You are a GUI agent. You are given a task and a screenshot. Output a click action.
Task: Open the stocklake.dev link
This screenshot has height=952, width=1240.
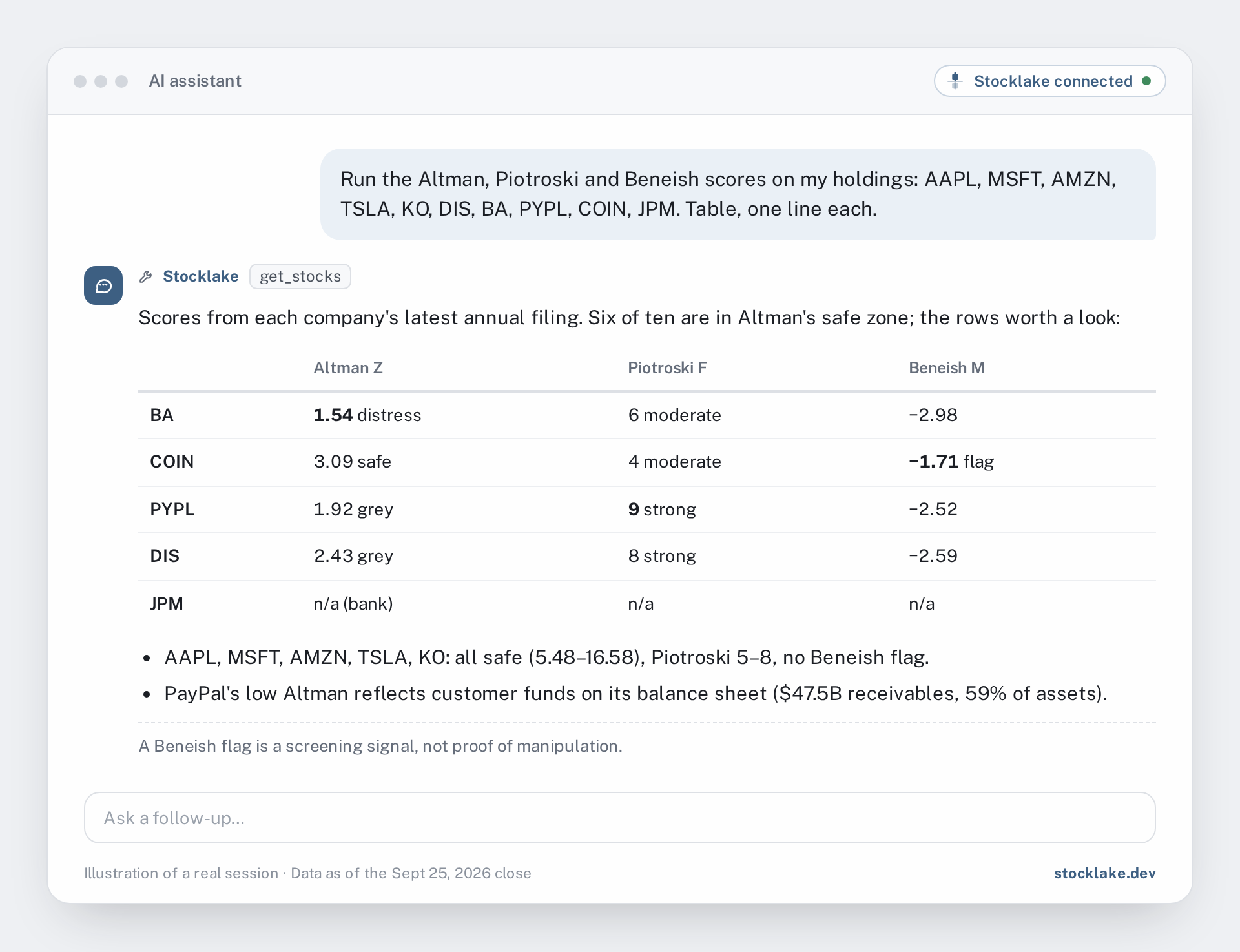coord(1104,873)
